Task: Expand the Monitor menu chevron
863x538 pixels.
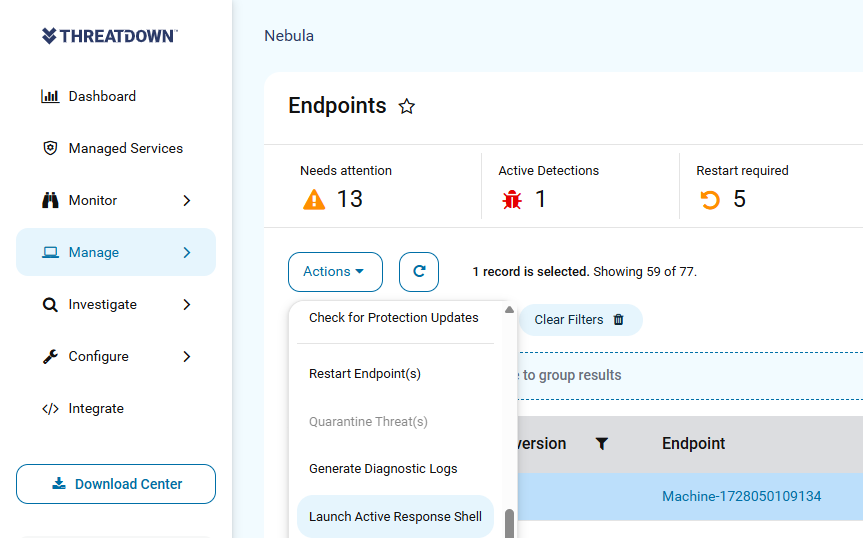Action: click(187, 201)
